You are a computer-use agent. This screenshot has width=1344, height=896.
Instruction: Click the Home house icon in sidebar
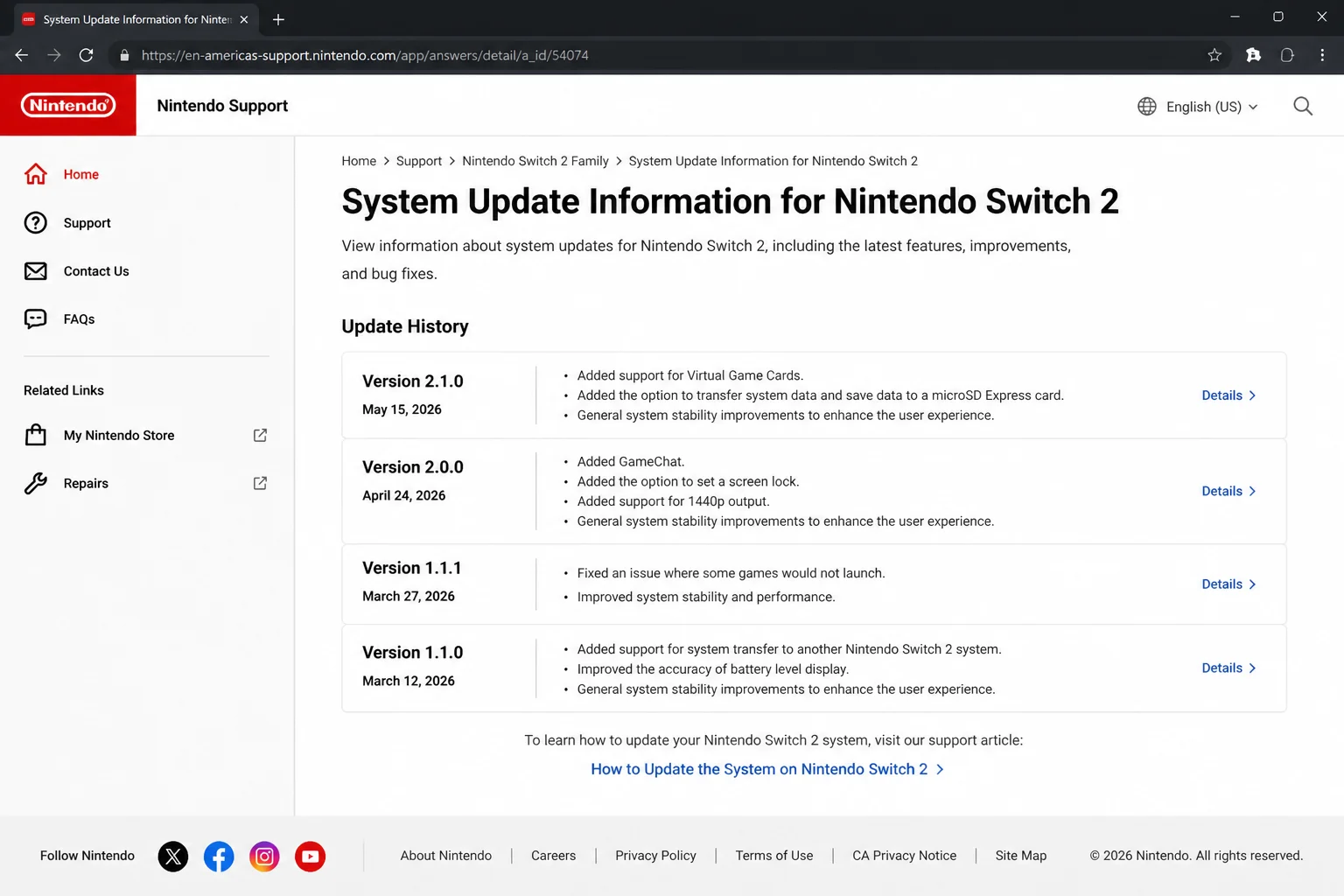point(36,174)
